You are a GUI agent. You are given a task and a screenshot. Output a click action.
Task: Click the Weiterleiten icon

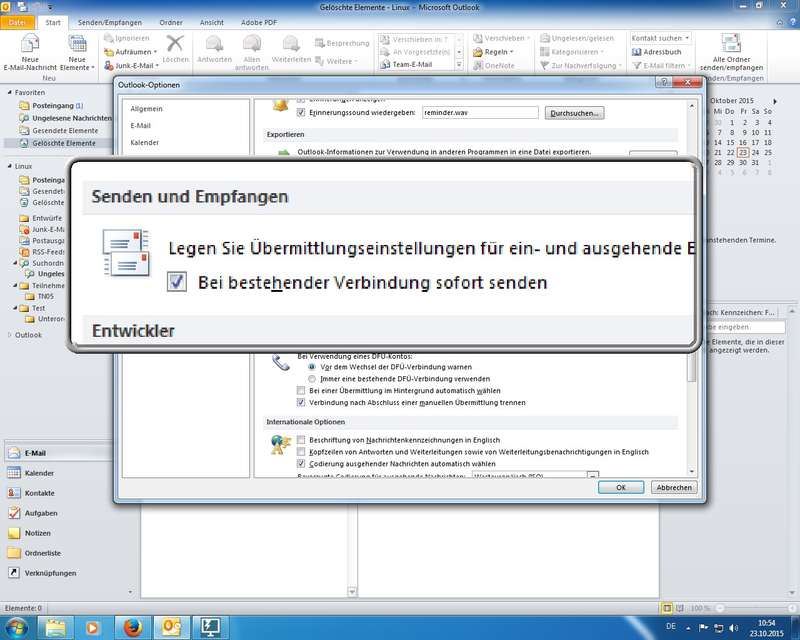point(291,44)
